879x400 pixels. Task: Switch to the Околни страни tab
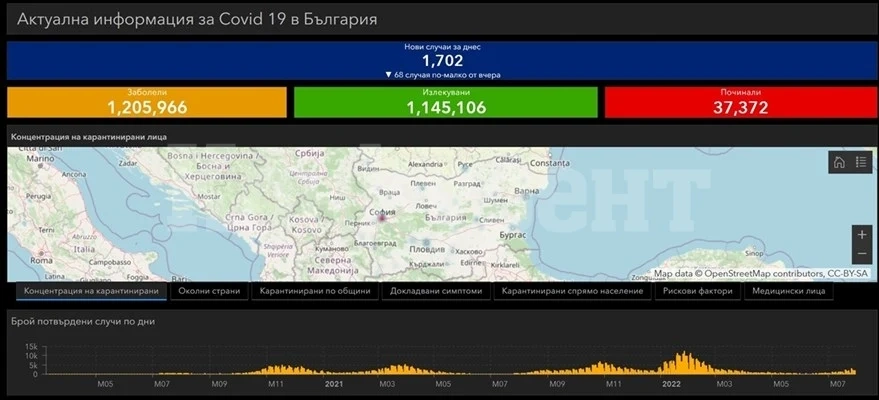coord(209,291)
